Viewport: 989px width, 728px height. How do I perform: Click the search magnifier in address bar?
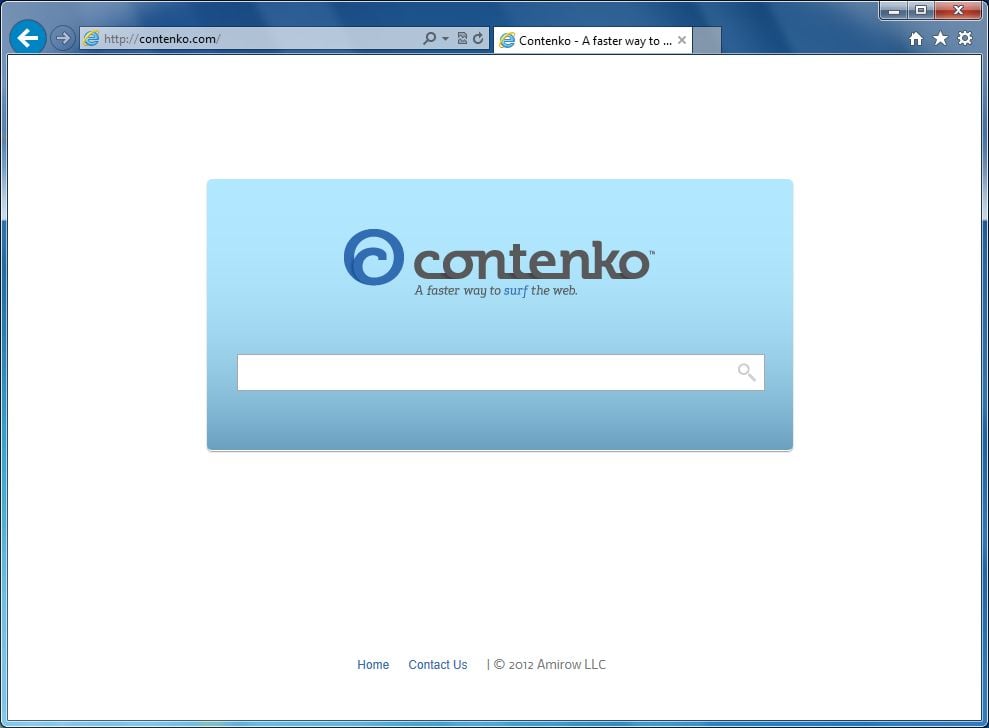coord(430,38)
